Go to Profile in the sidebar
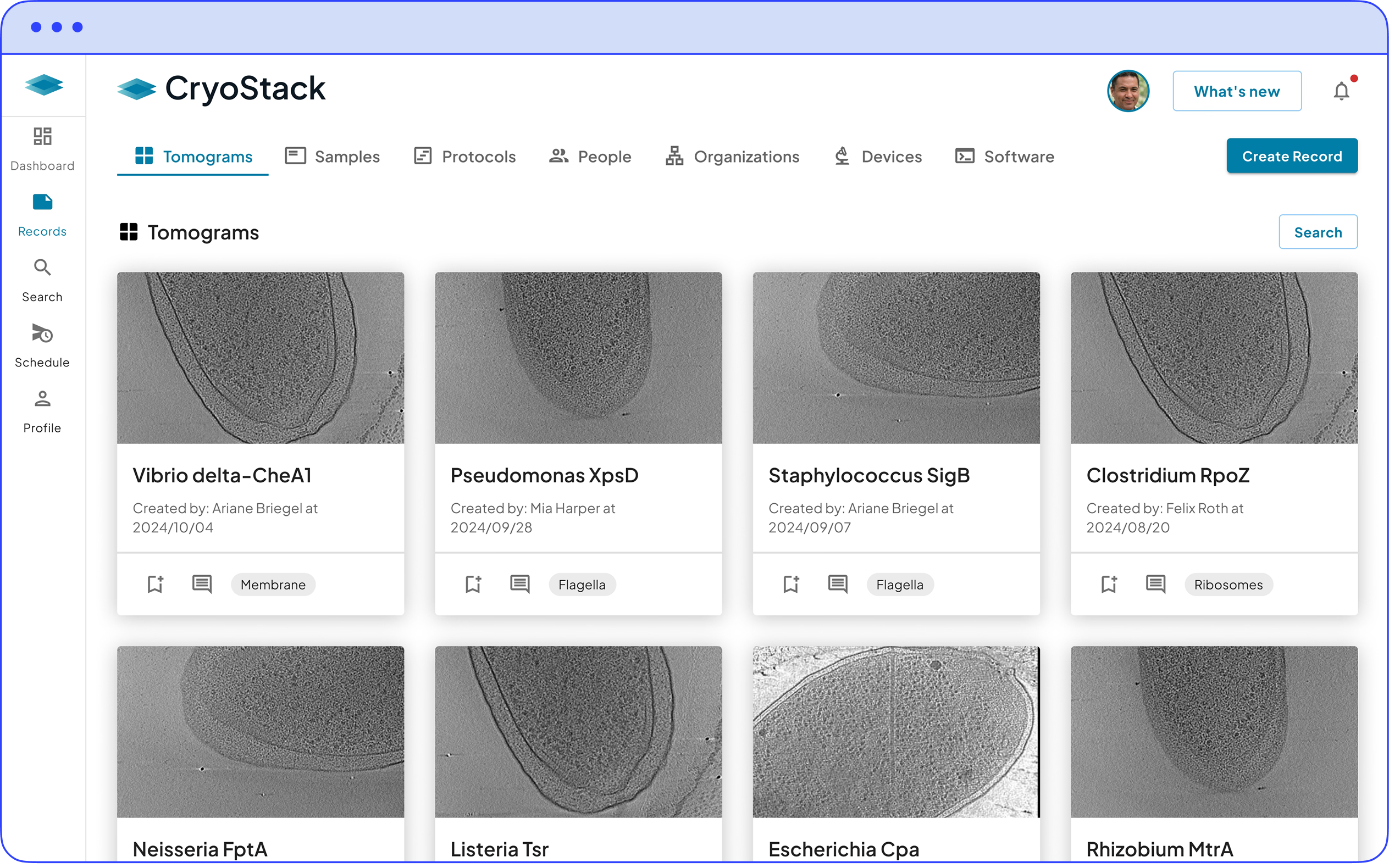Image resolution: width=1389 pixels, height=868 pixels. pyautogui.click(x=42, y=411)
